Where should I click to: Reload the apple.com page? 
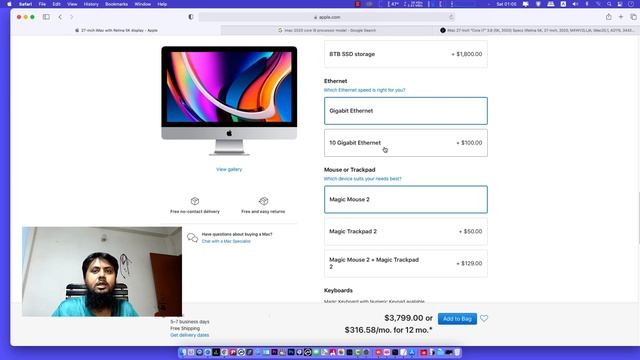[451, 17]
